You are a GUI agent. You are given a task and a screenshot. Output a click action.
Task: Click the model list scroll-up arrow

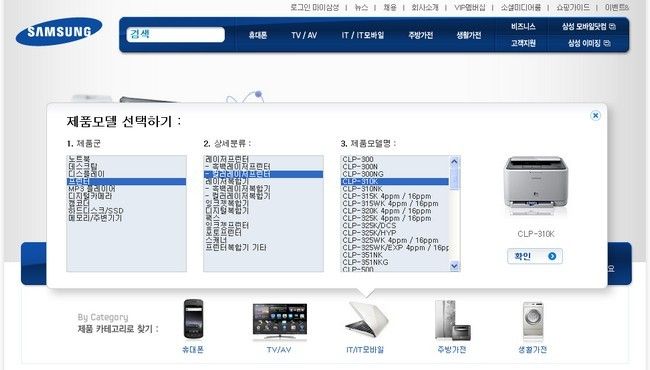(x=454, y=161)
